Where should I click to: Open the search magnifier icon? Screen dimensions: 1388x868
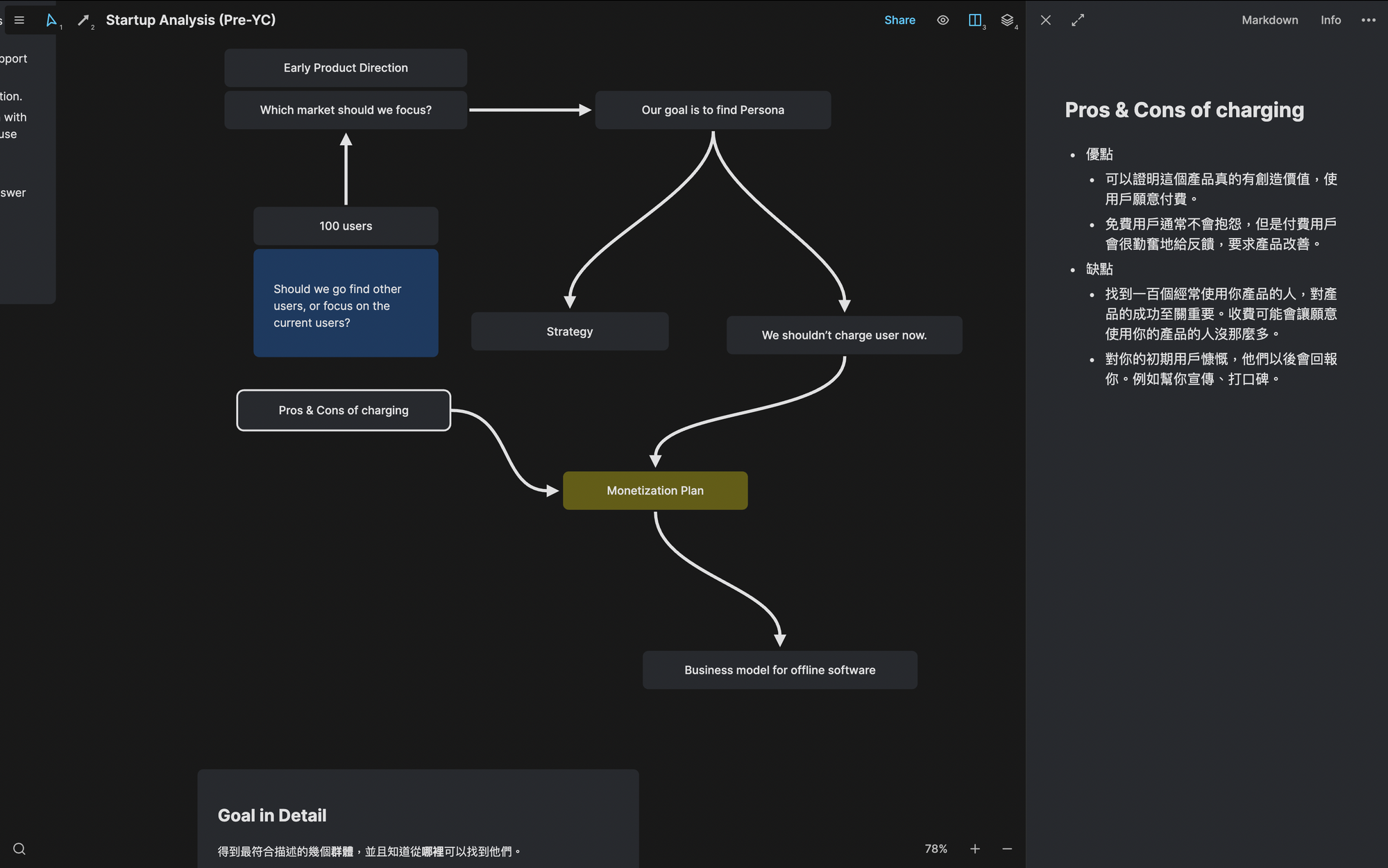click(19, 849)
